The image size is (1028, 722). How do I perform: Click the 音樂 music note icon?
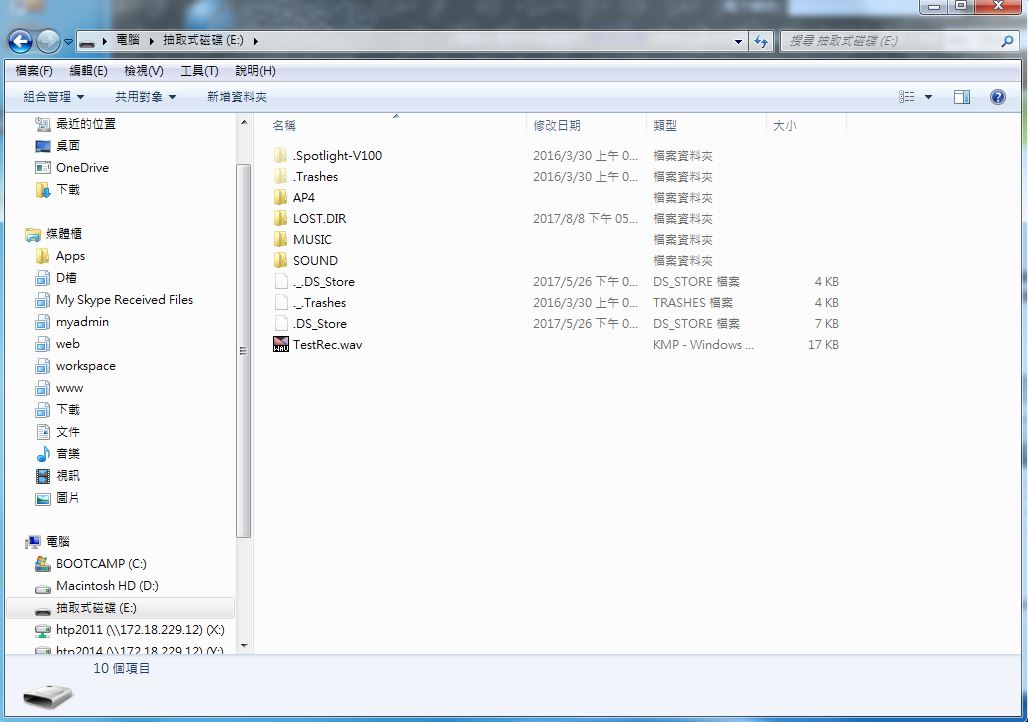tap(43, 454)
